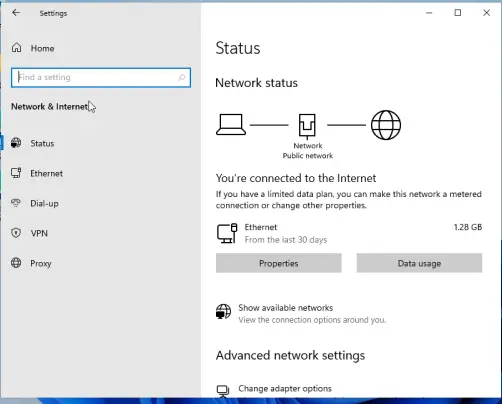Click the laptop icon in network diagram
The width and height of the screenshot is (502, 404).
click(231, 125)
